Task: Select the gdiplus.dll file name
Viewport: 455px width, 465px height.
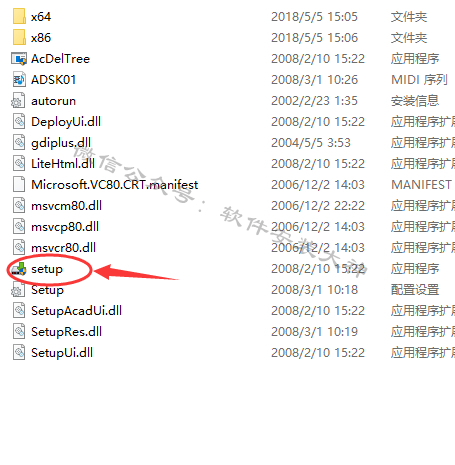Action: [61, 143]
